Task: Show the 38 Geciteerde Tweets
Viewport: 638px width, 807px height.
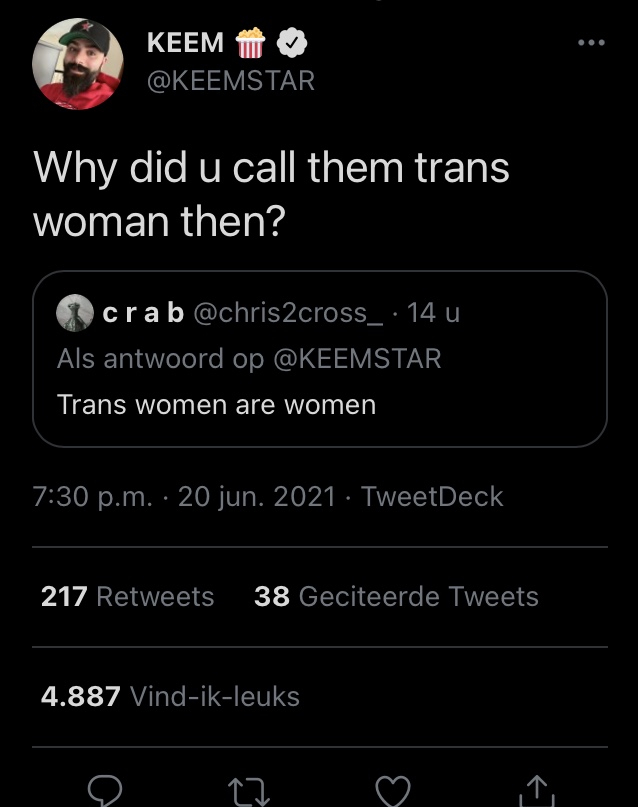Action: pos(396,597)
